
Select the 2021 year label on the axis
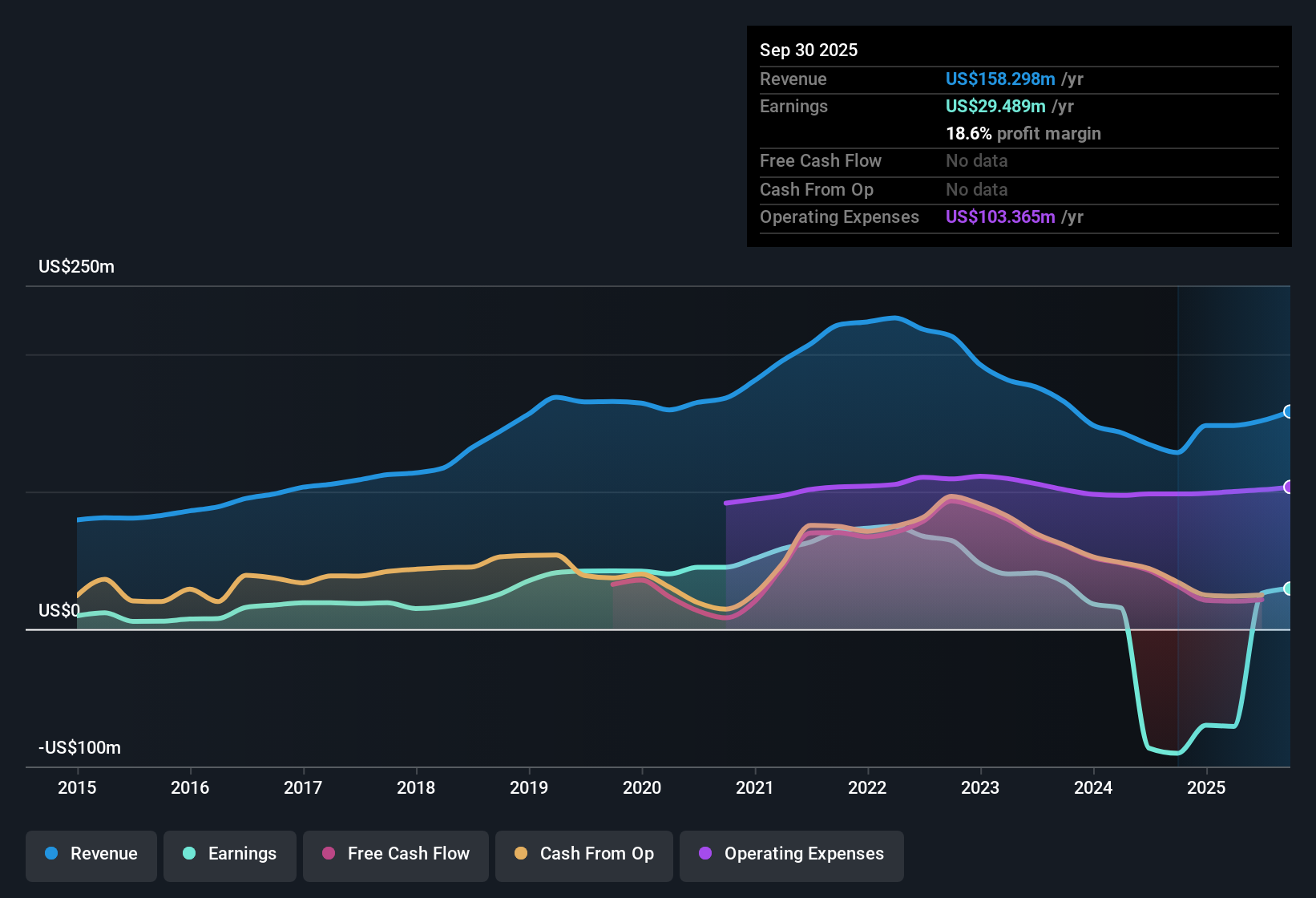point(756,788)
